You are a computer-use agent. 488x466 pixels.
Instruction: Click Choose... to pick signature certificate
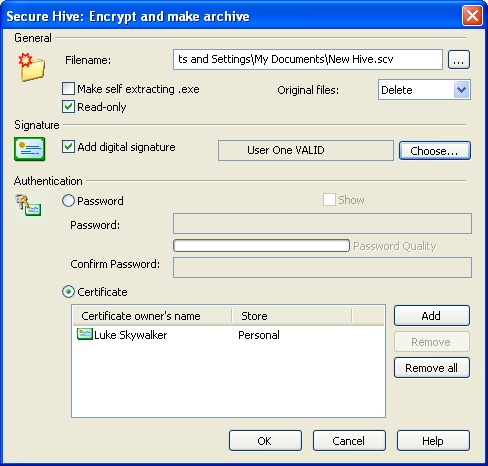435,151
